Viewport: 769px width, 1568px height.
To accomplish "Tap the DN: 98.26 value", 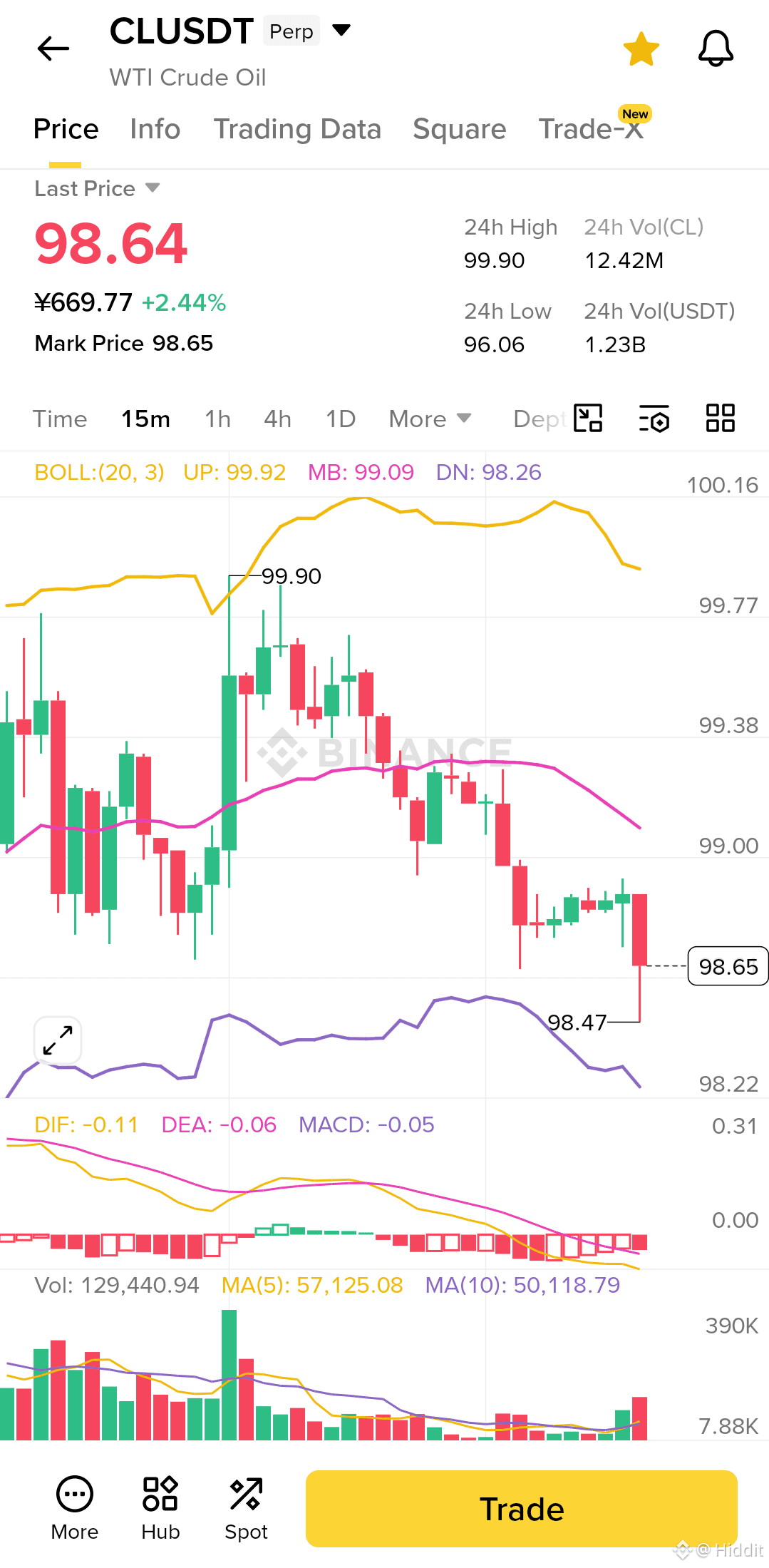I will [x=489, y=472].
